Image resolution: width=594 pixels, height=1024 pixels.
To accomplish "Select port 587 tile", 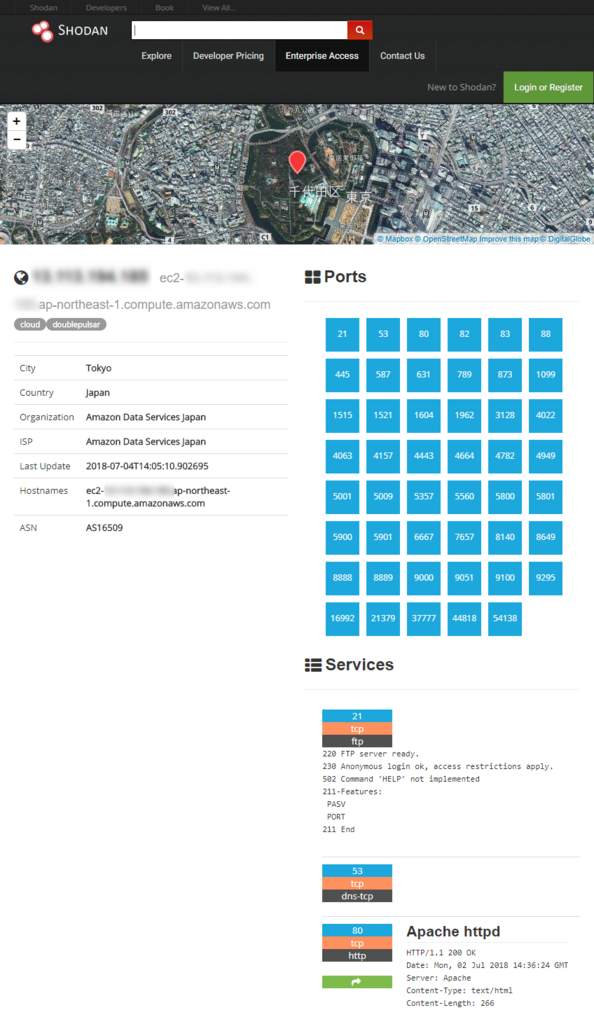I will [x=383, y=375].
